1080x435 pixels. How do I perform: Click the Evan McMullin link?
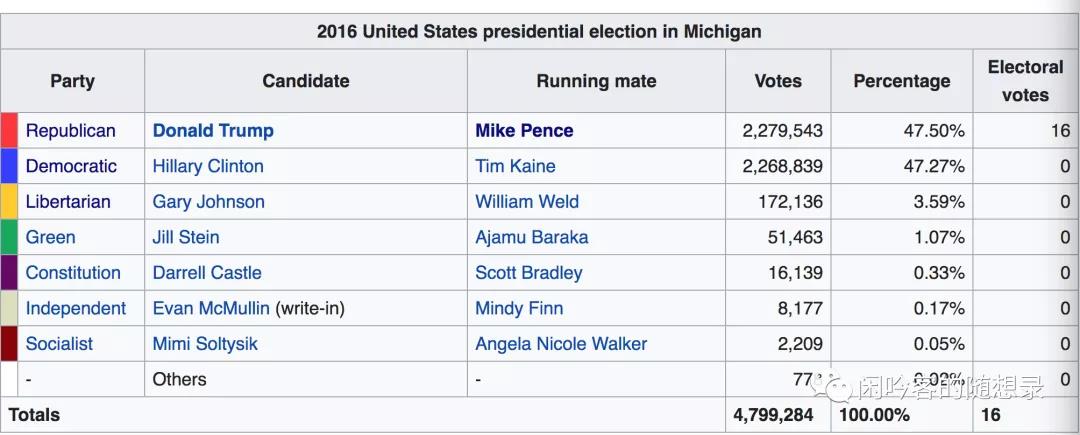(211, 308)
